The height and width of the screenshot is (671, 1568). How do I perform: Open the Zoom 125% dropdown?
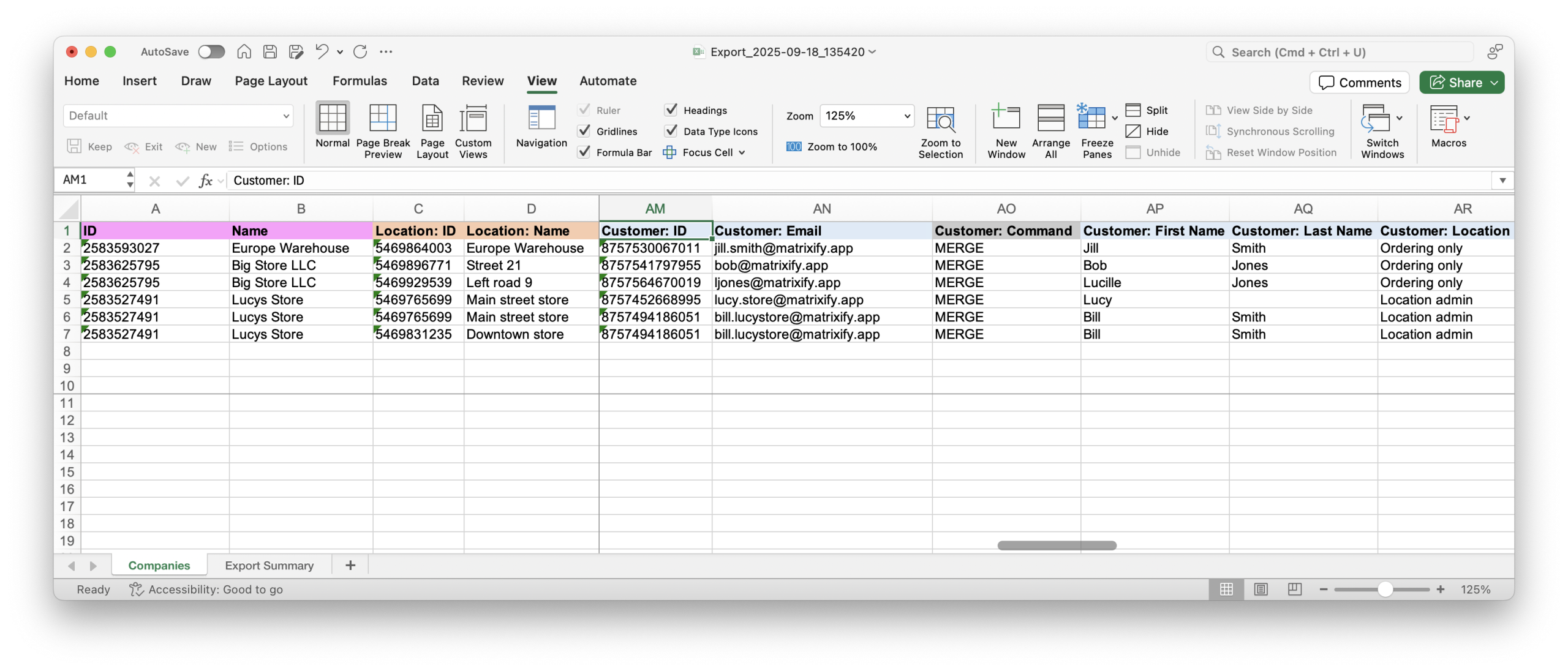pyautogui.click(x=907, y=116)
